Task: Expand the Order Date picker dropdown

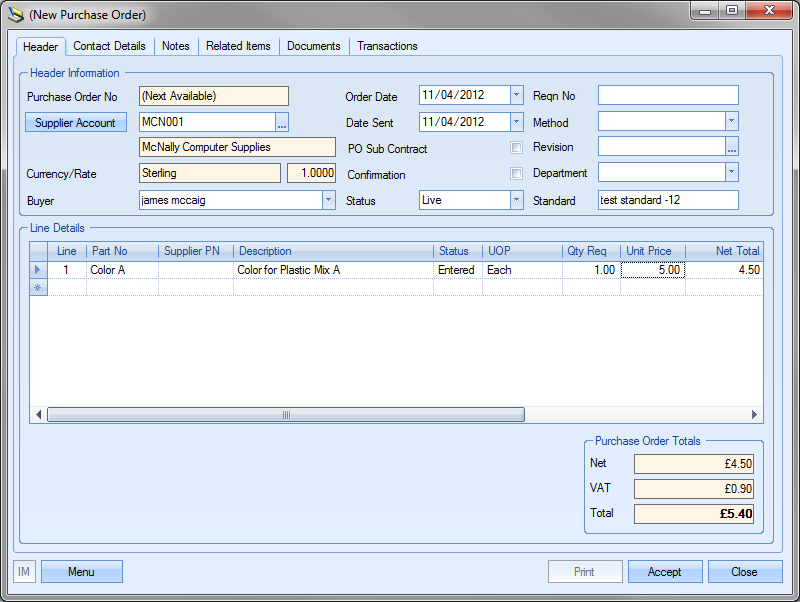Action: pyautogui.click(x=516, y=96)
